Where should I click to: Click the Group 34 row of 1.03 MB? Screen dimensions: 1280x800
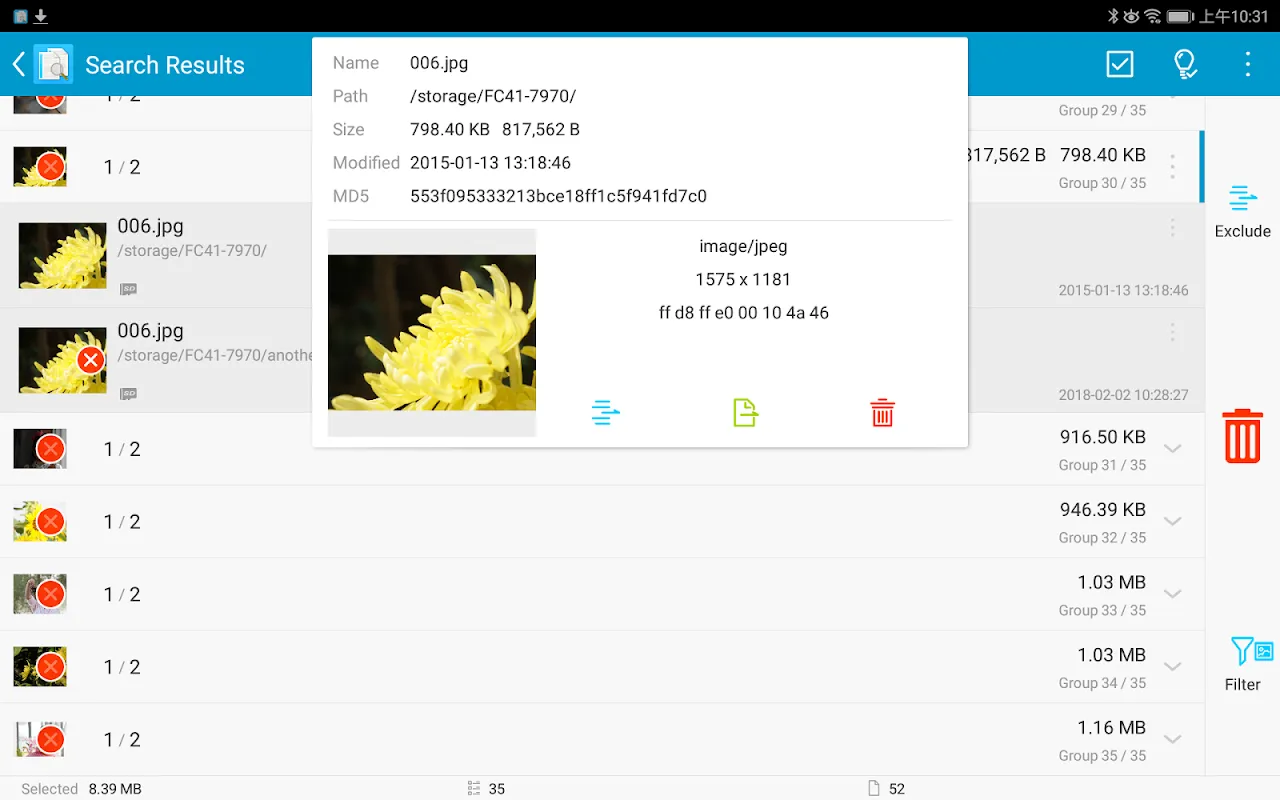click(600, 667)
